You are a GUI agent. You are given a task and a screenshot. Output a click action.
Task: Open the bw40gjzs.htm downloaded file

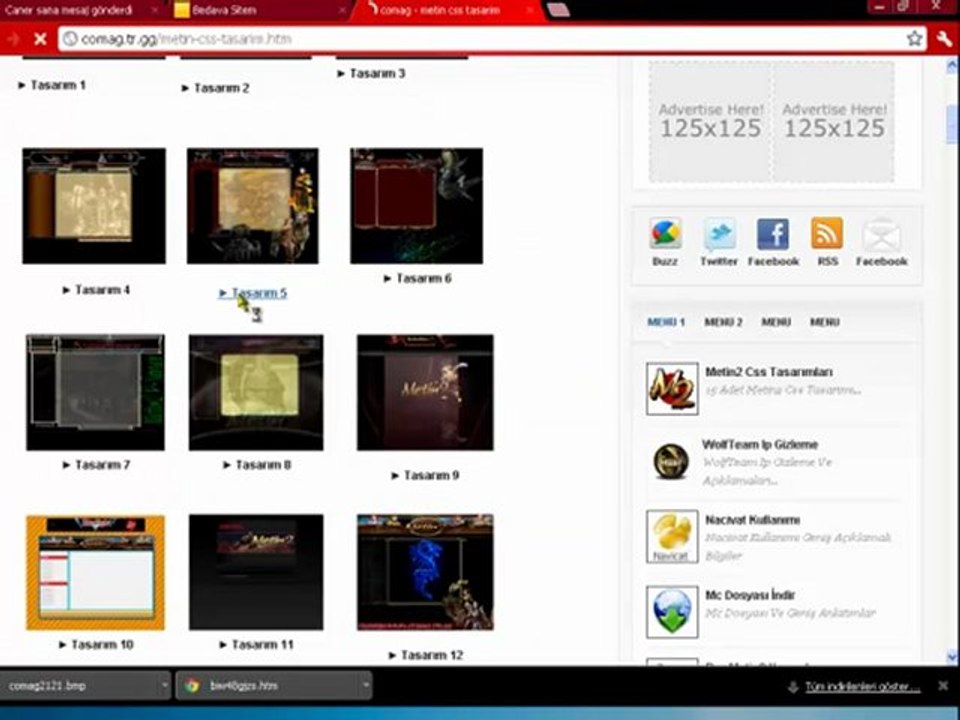click(268, 686)
